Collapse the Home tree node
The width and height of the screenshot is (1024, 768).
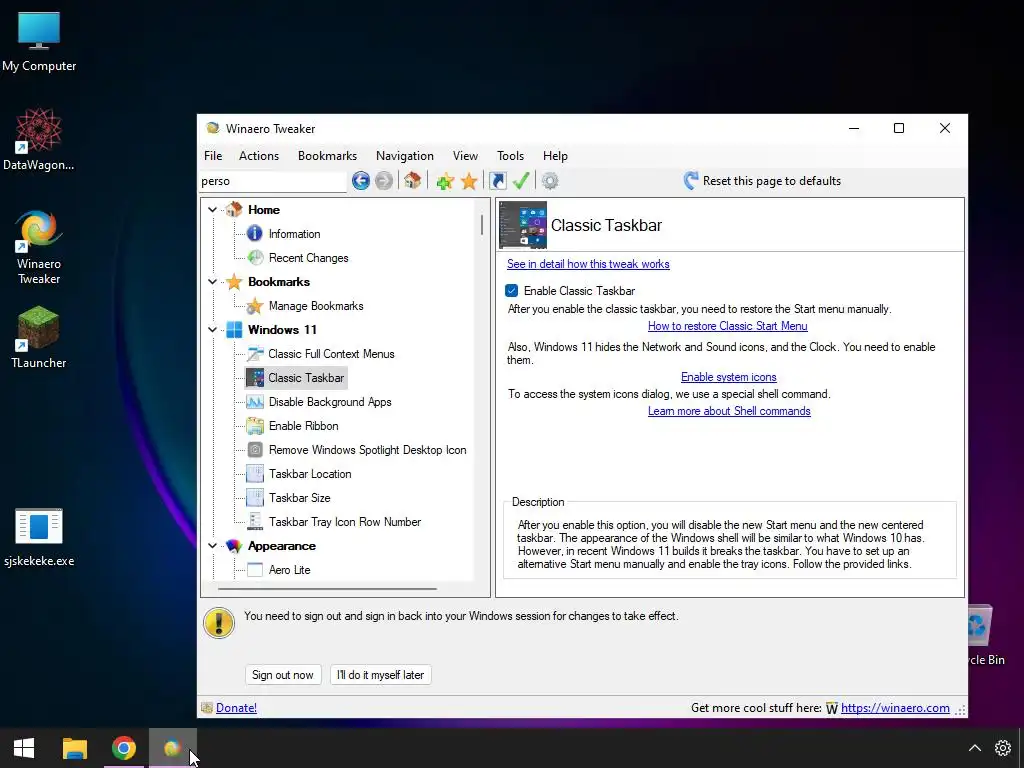click(x=212, y=210)
